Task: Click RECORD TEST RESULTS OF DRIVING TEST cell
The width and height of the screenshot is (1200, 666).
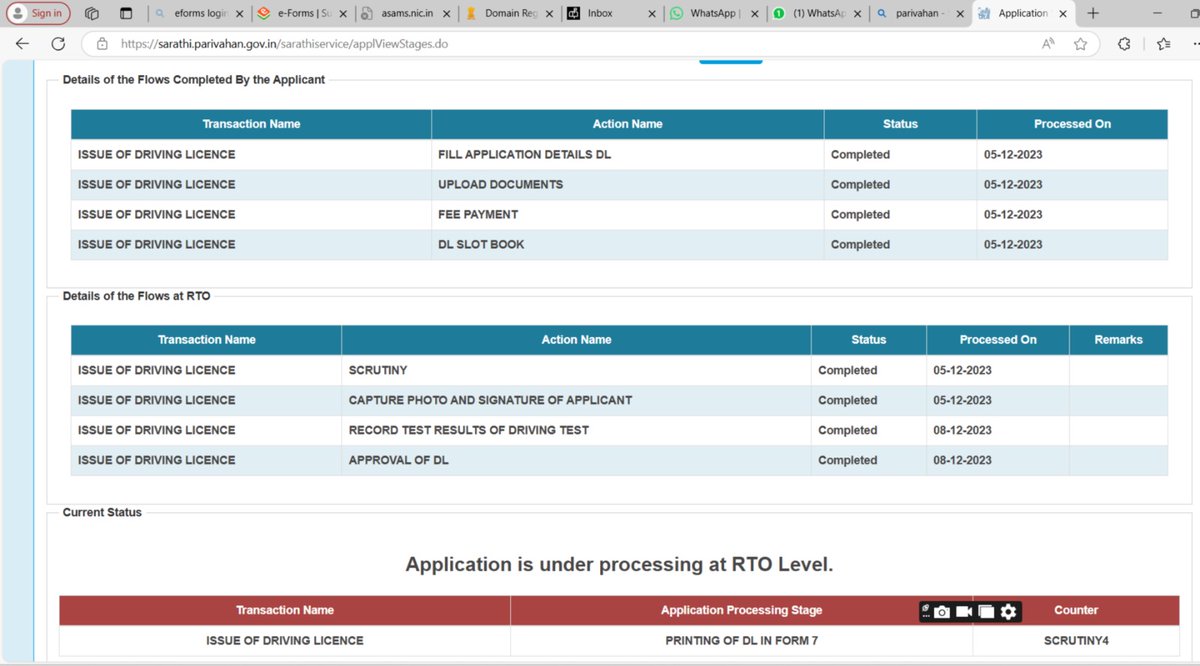Action: pos(576,430)
